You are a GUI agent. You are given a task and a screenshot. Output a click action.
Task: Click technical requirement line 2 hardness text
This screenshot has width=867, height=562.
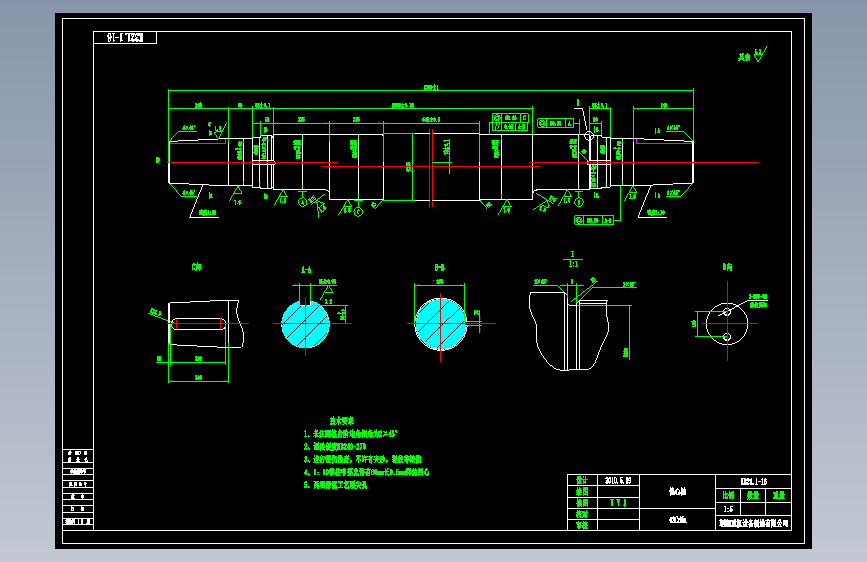[335, 446]
